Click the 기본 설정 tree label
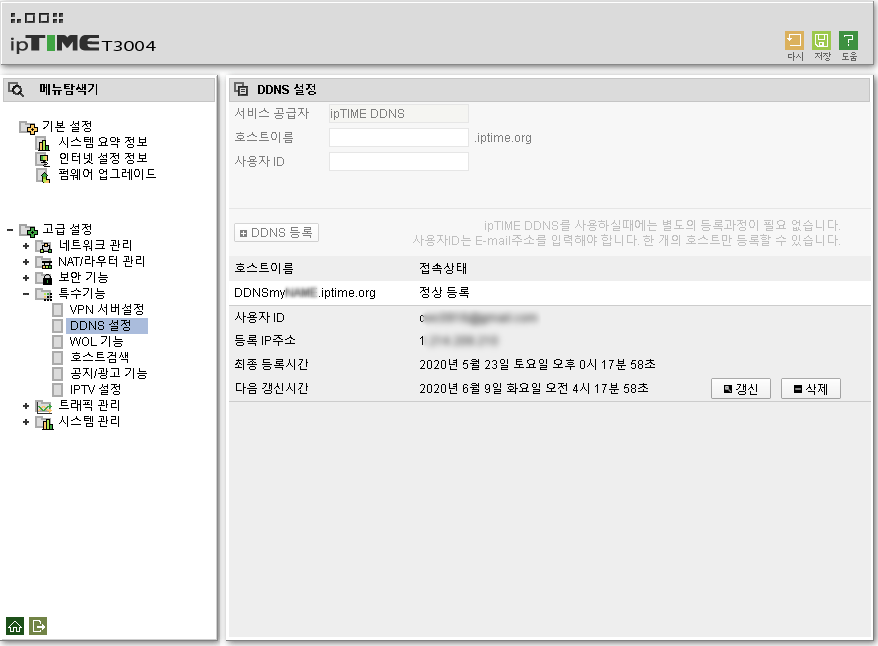 coord(67,127)
